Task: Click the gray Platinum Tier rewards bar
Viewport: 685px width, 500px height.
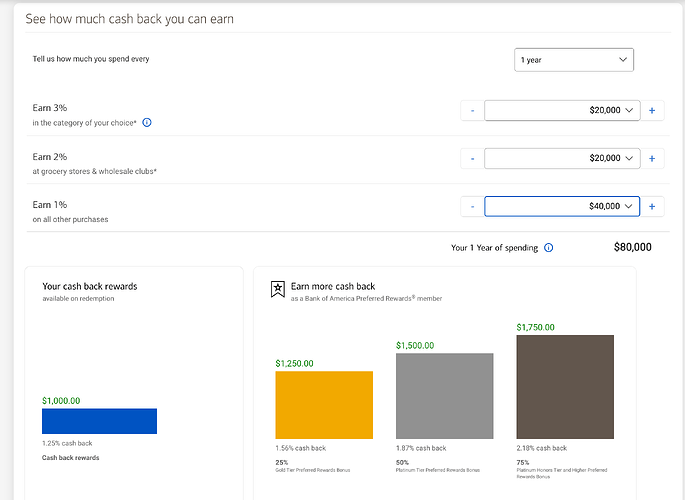Action: 444,396
